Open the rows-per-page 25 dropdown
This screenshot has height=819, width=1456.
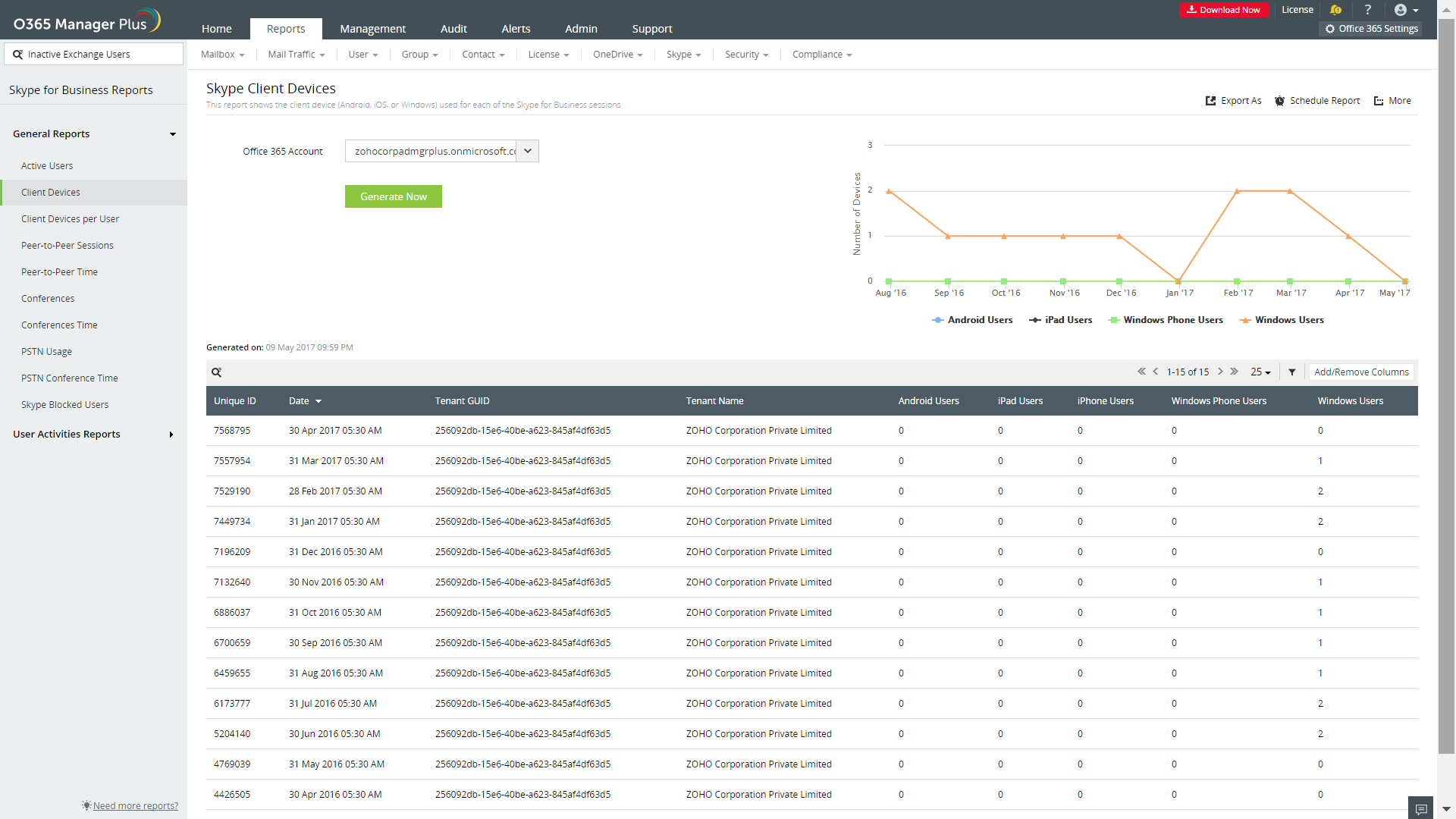point(1260,372)
